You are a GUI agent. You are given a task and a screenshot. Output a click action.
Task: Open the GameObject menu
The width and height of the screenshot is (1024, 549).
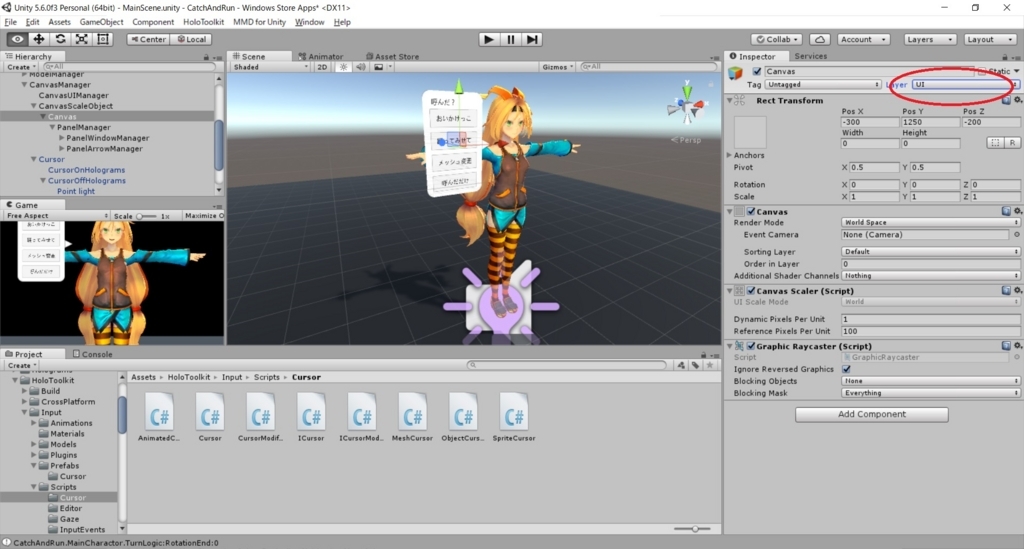101,22
